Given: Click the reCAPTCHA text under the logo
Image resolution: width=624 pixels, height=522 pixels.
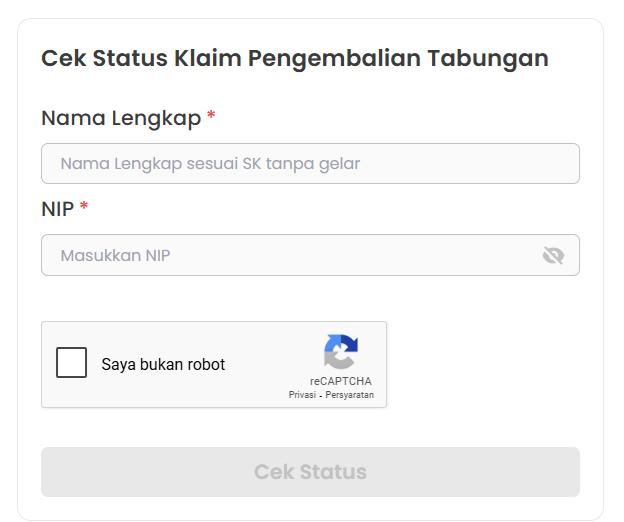Looking at the screenshot, I should [340, 381].
